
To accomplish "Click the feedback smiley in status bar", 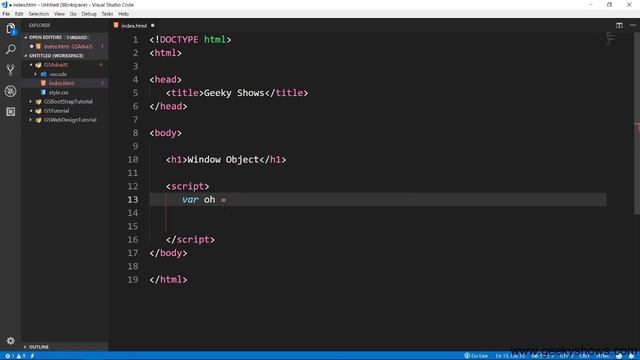I will coord(619,356).
